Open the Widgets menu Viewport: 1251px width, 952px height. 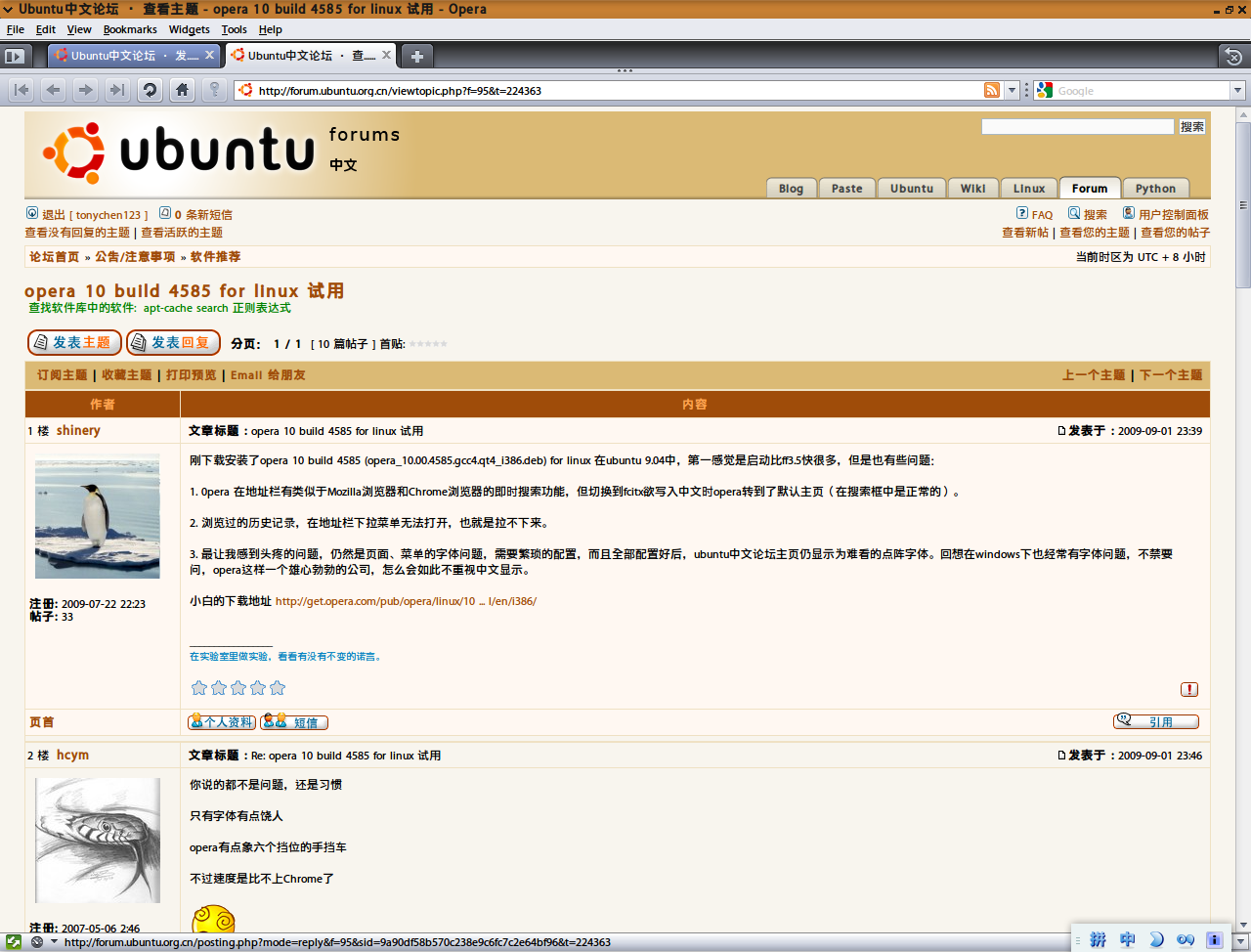tap(189, 29)
